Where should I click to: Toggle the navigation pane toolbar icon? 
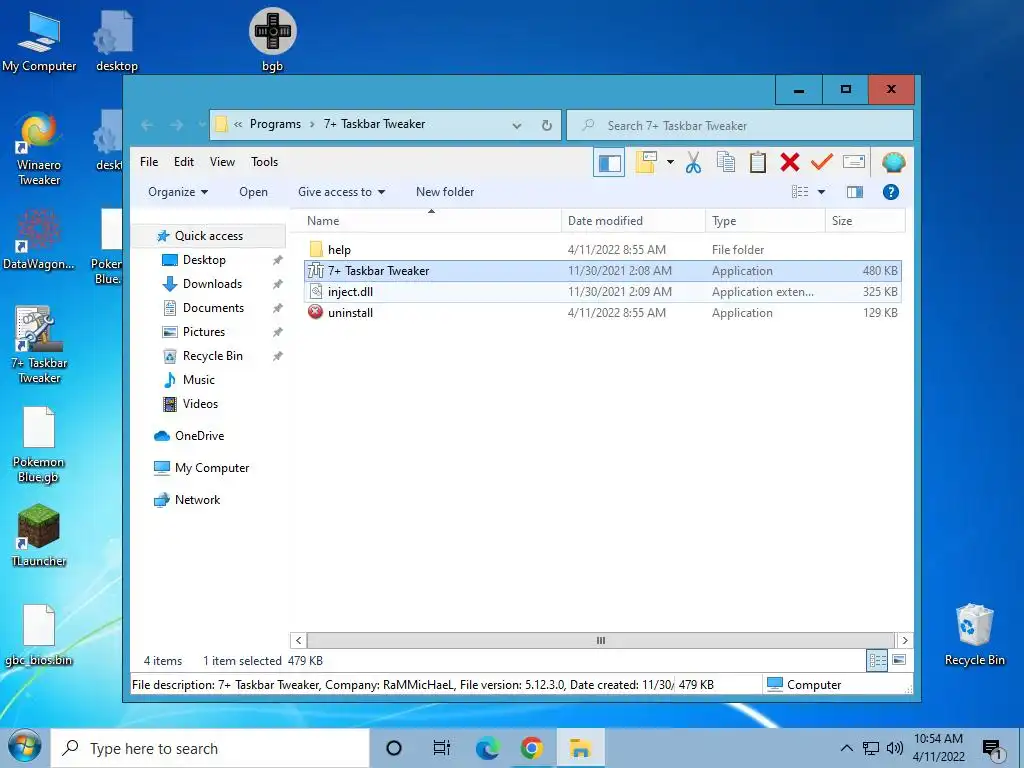click(x=609, y=163)
